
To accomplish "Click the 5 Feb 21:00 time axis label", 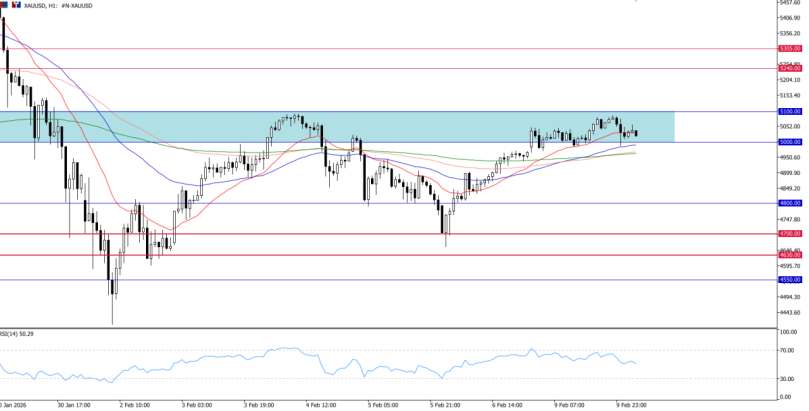I will pyautogui.click(x=446, y=405).
